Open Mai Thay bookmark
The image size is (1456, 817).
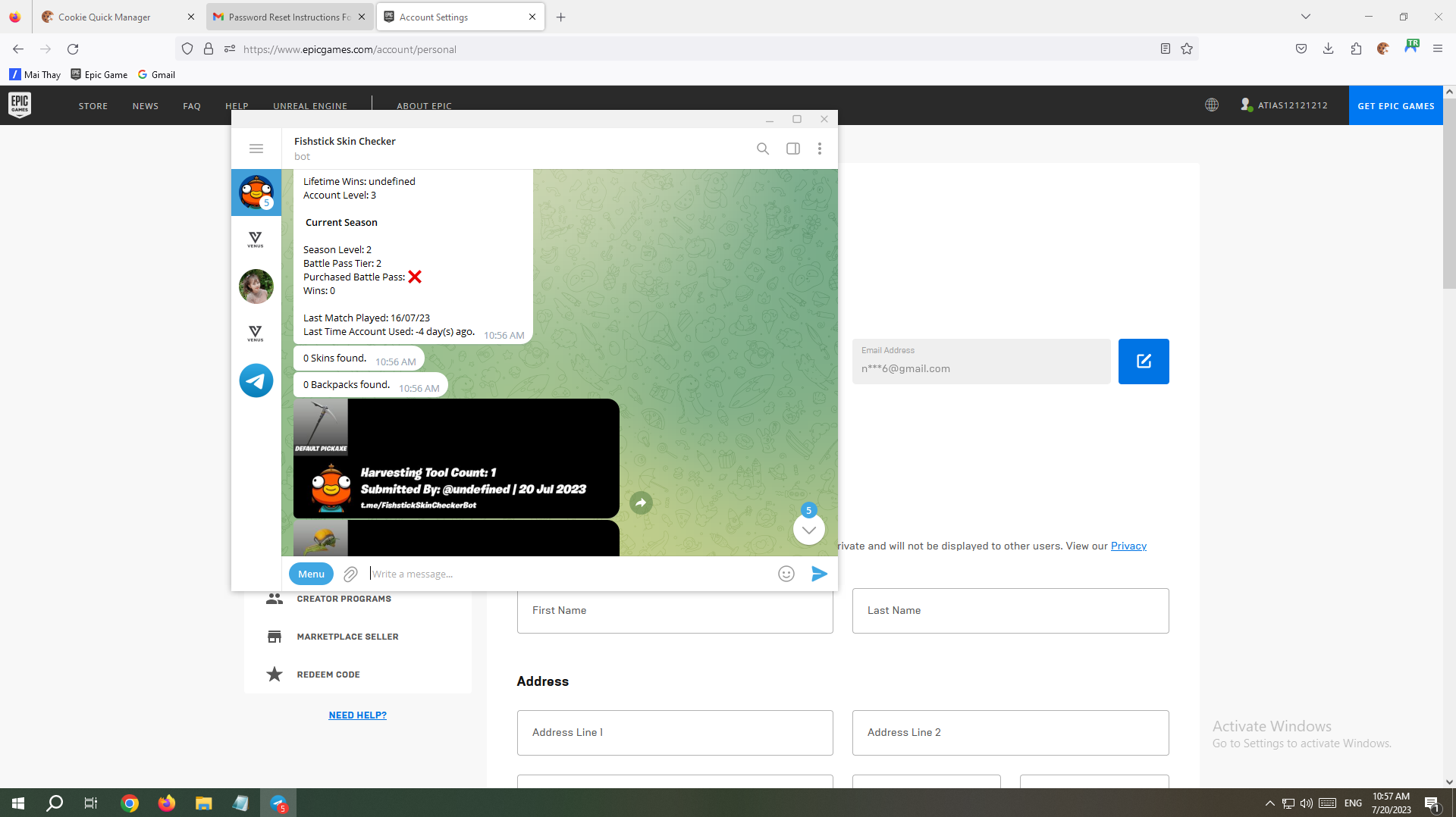35,74
